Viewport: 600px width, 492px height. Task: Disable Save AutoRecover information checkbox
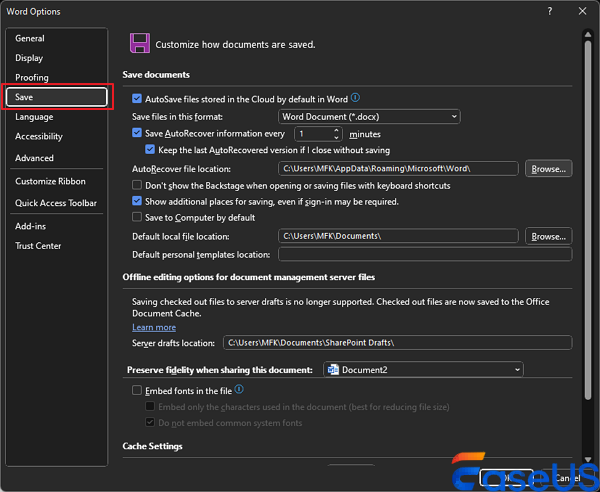coord(137,133)
